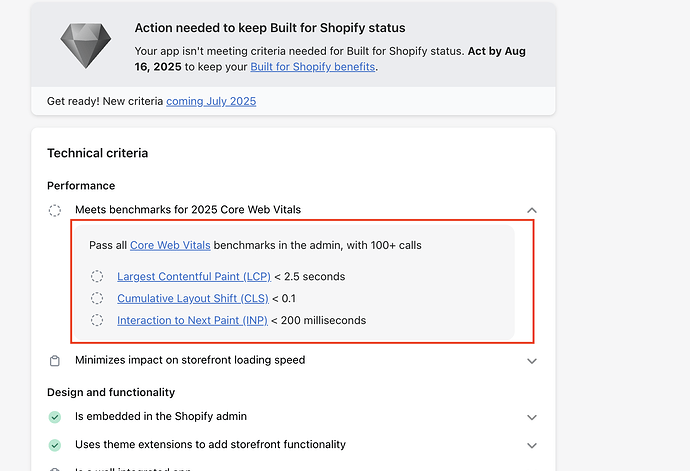The image size is (690, 471).
Task: Open the Core Web Vitals link
Action: (x=170, y=245)
